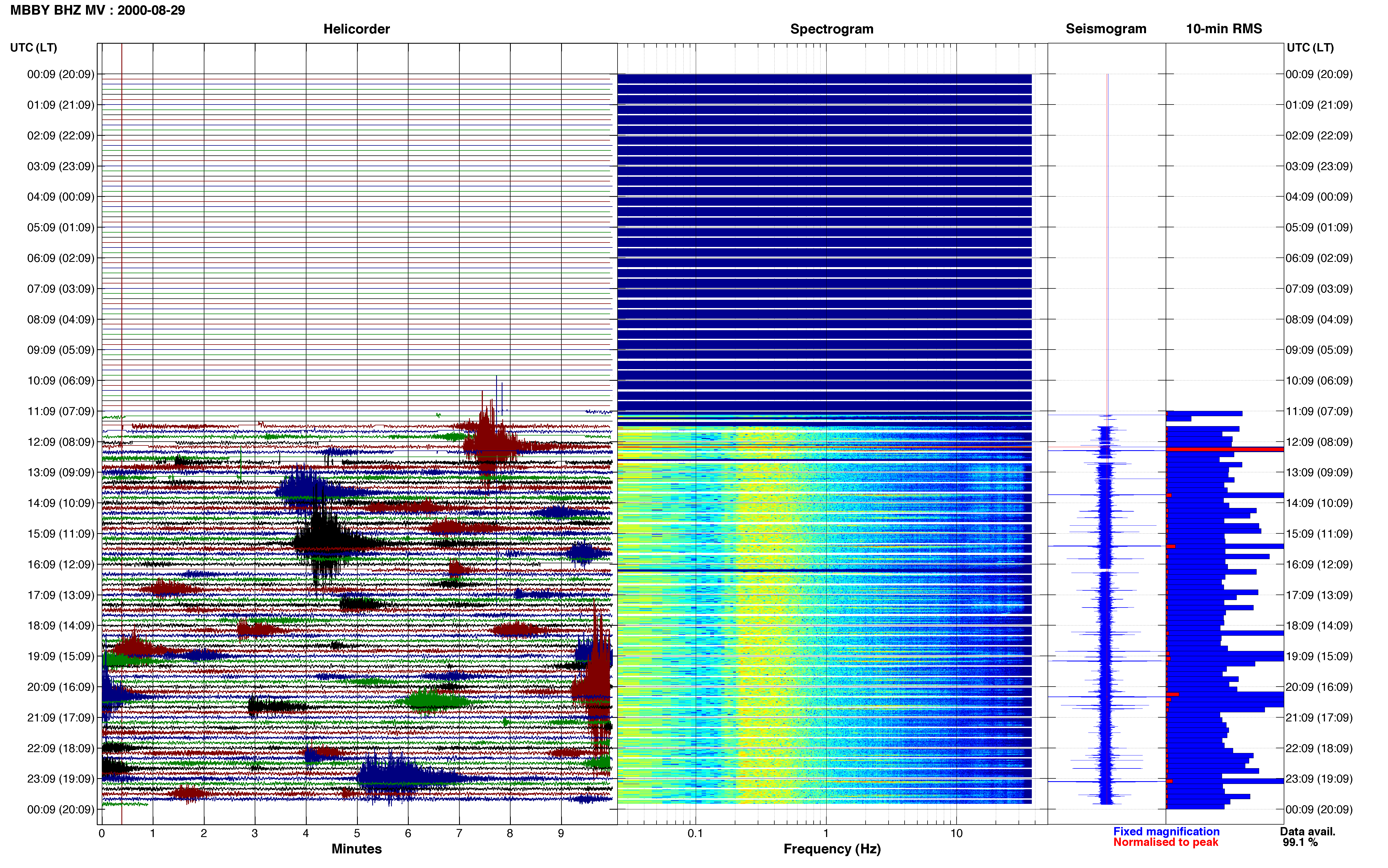This screenshot has height=868, width=1388.
Task: Select left-axis time label '08:09 (04:09)'
Action: click(x=61, y=319)
